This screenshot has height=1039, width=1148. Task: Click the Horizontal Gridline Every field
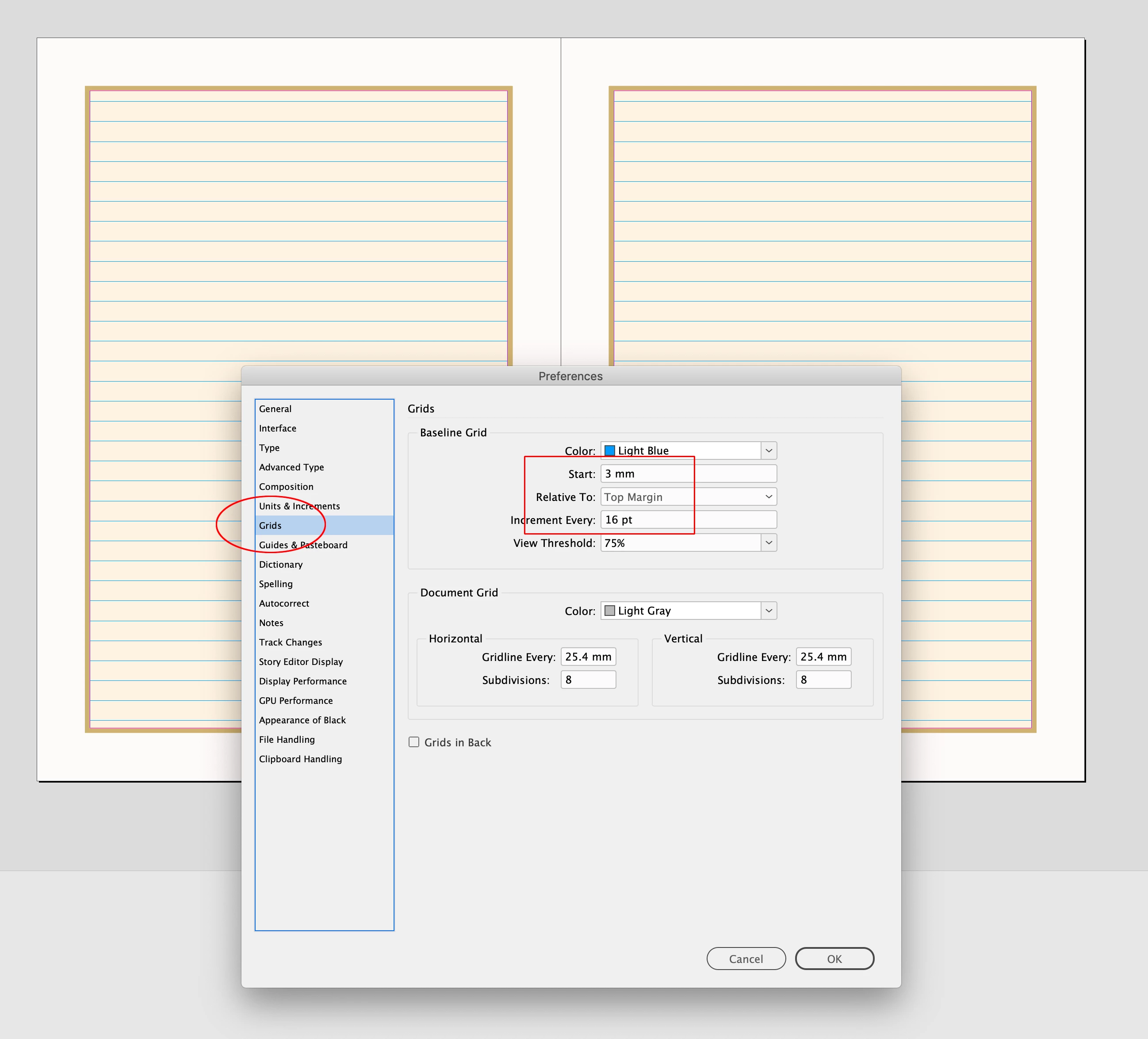pyautogui.click(x=588, y=657)
